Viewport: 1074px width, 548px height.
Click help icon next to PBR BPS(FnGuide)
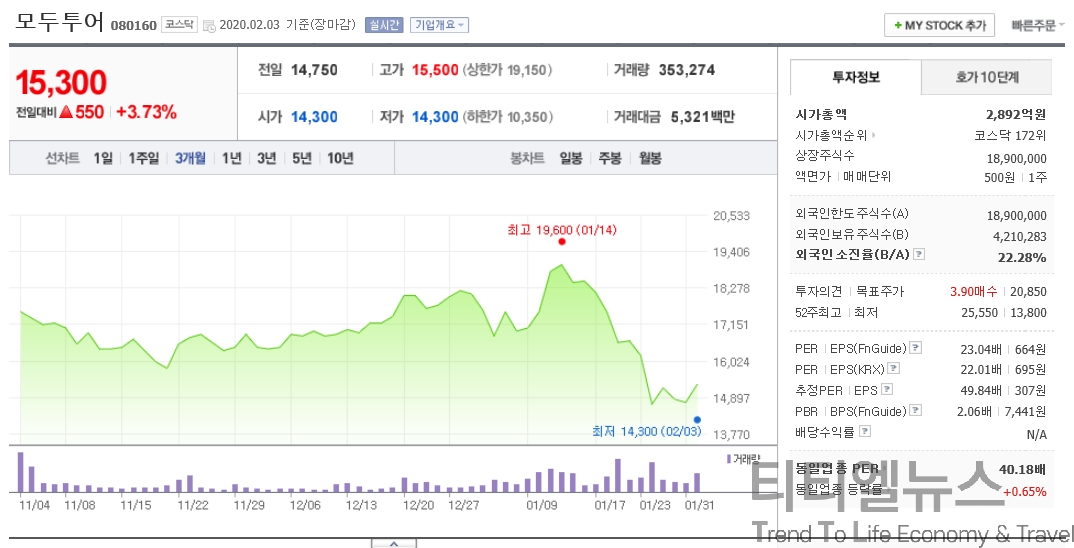coord(916,410)
